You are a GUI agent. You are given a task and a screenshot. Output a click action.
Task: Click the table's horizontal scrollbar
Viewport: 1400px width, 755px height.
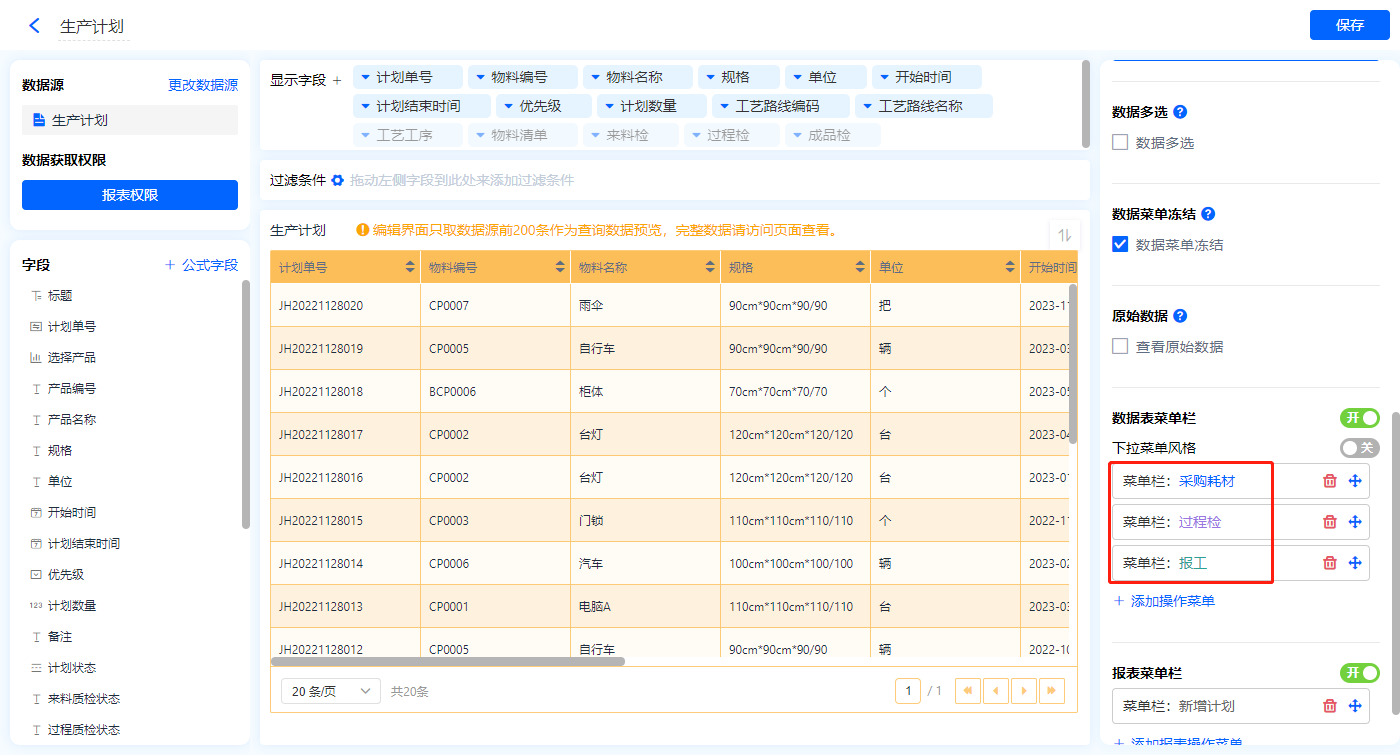tap(447, 661)
